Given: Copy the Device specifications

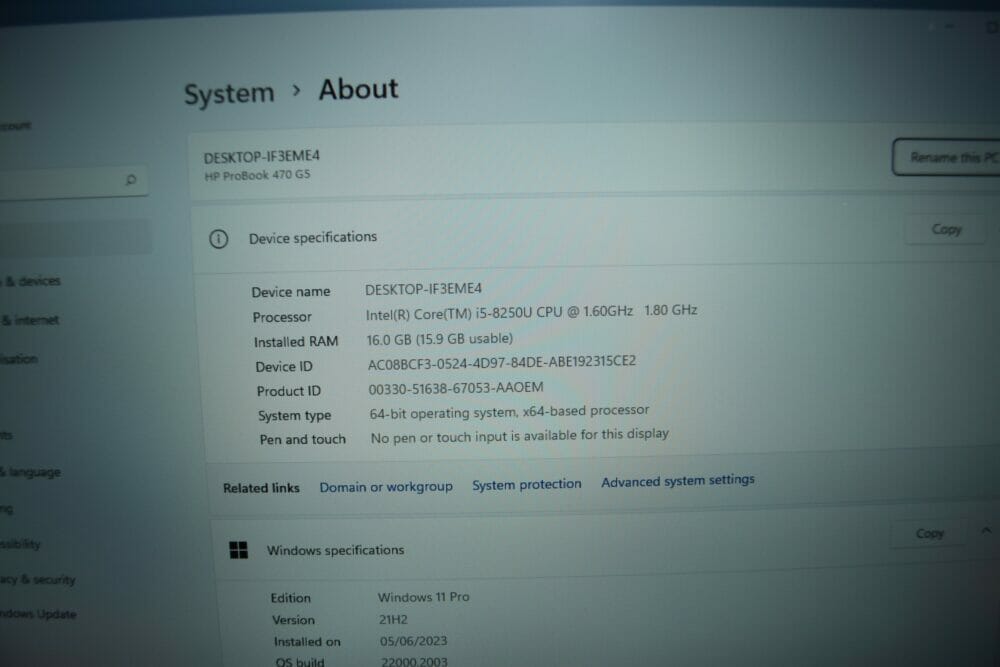Looking at the screenshot, I should pyautogui.click(x=946, y=230).
